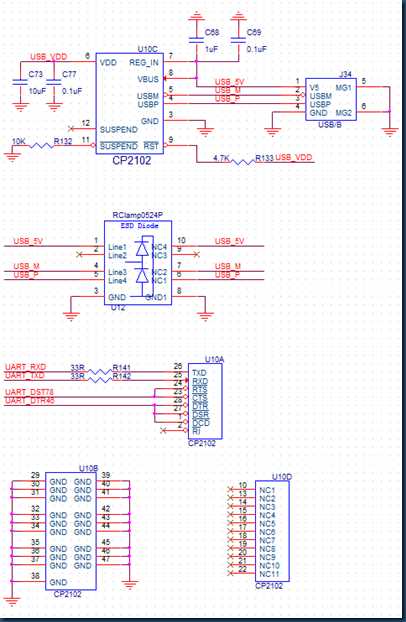The height and width of the screenshot is (622, 406).
Task: Click the V5 pin on J34
Action: coord(314,87)
